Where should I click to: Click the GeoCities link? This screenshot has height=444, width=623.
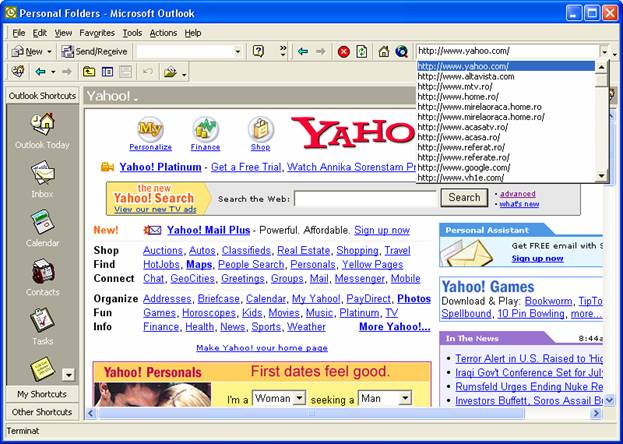pyautogui.click(x=192, y=279)
